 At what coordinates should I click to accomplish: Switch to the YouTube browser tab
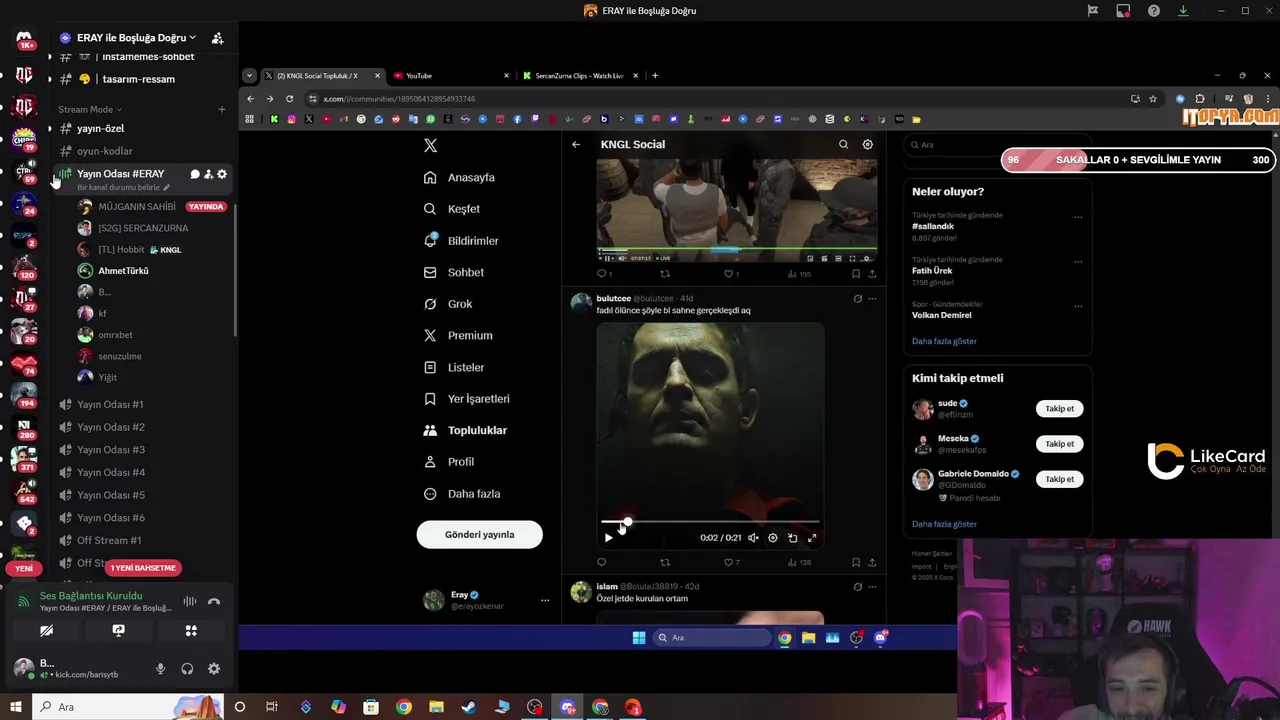(x=450, y=76)
